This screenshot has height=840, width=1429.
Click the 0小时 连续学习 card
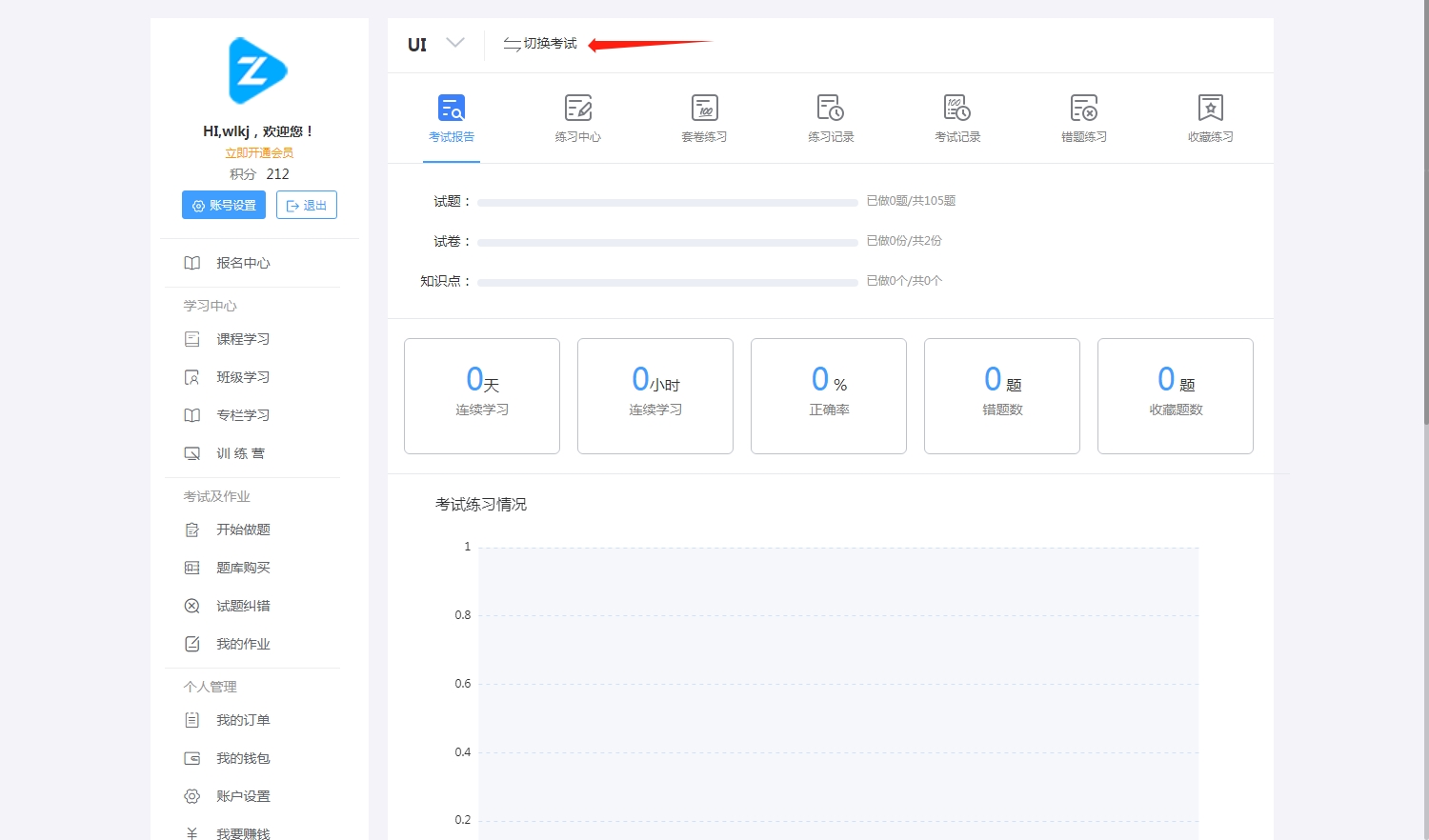point(655,396)
